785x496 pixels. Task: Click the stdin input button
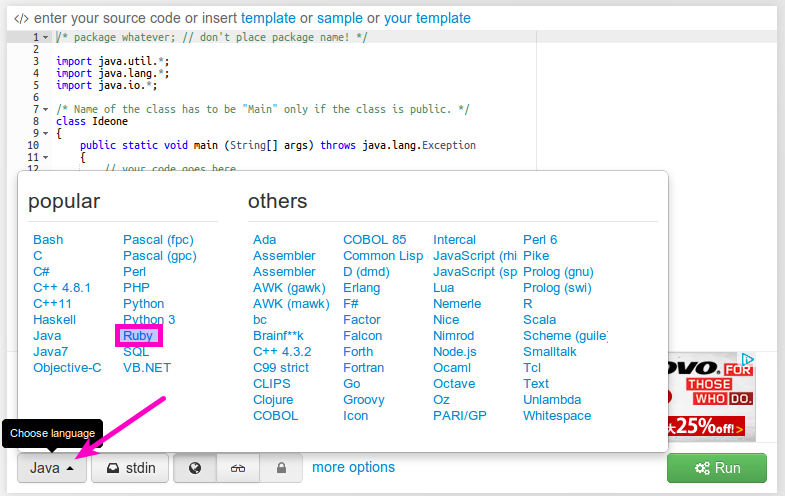point(130,468)
